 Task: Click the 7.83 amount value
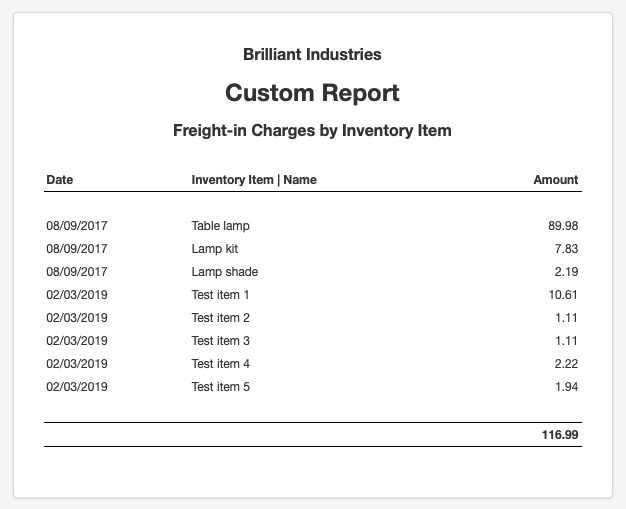(566, 249)
